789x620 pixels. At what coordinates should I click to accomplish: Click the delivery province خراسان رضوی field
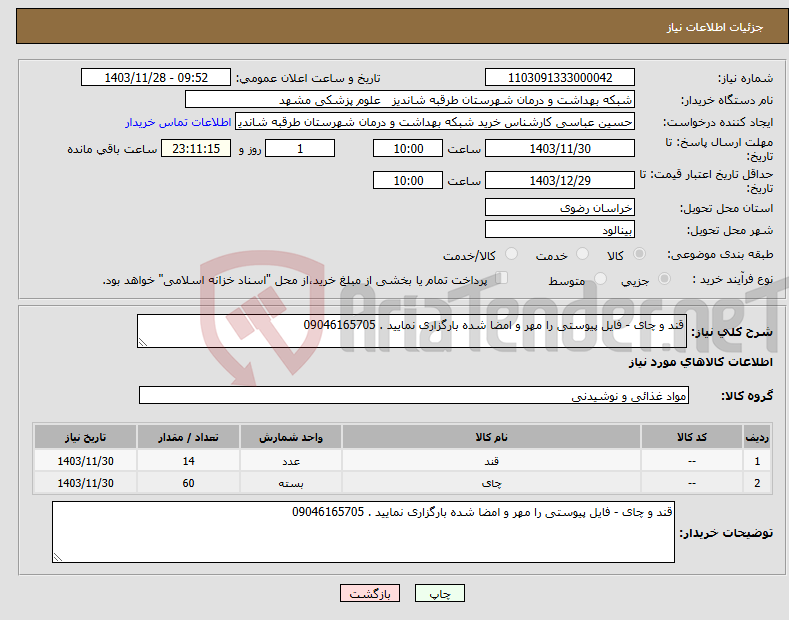[560, 207]
